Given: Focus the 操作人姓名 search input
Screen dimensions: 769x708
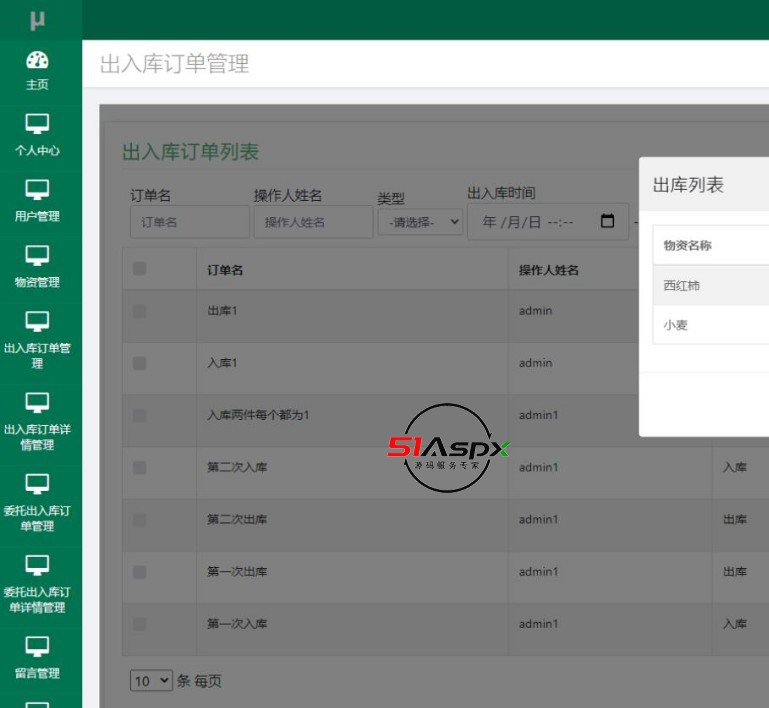Looking at the screenshot, I should pyautogui.click(x=313, y=222).
